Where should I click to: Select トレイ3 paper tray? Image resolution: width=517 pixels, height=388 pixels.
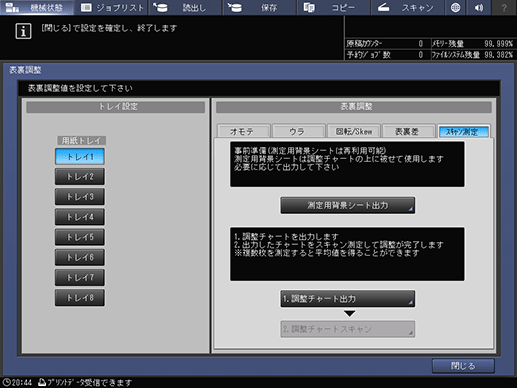[80, 197]
